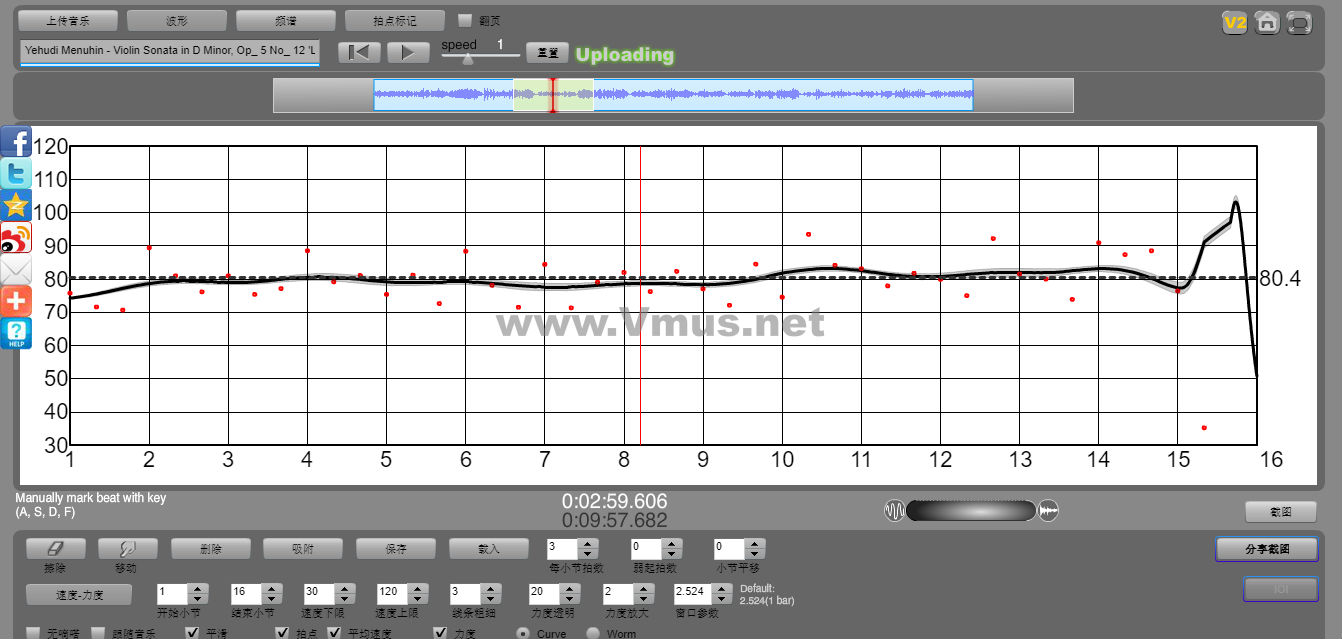Go to home page icon
1342x639 pixels.
(1267, 22)
